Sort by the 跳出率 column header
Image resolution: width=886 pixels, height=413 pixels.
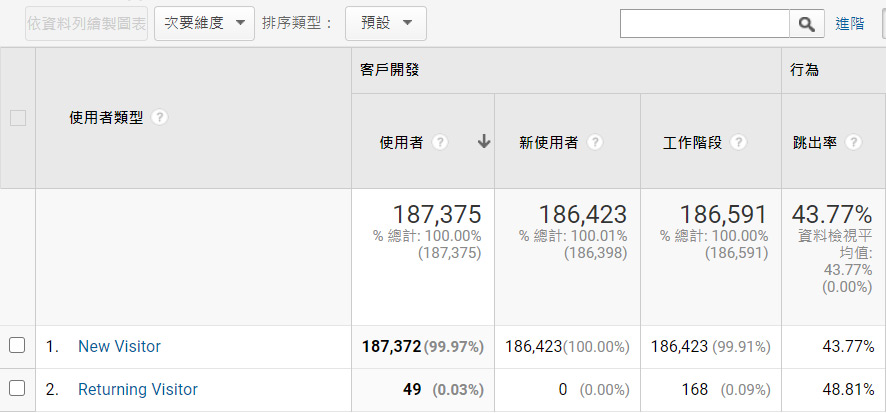pos(814,143)
